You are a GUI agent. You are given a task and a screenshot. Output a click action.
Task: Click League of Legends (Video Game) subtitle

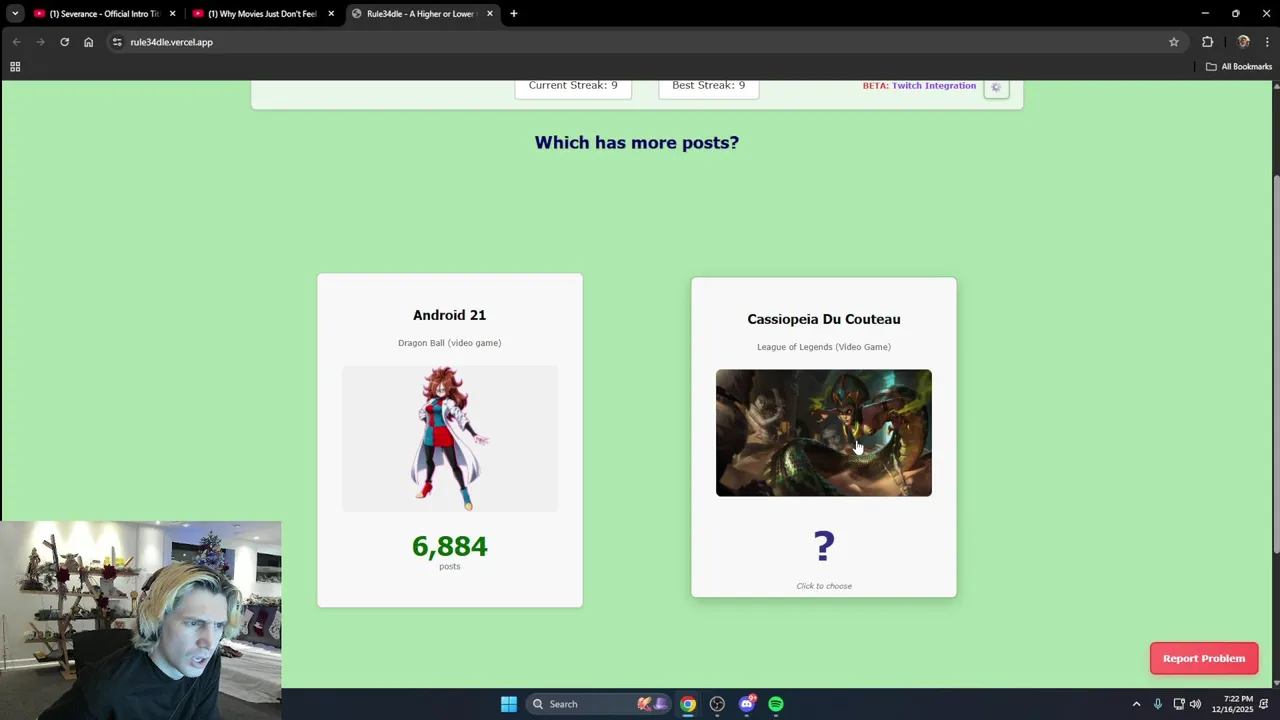click(x=824, y=347)
